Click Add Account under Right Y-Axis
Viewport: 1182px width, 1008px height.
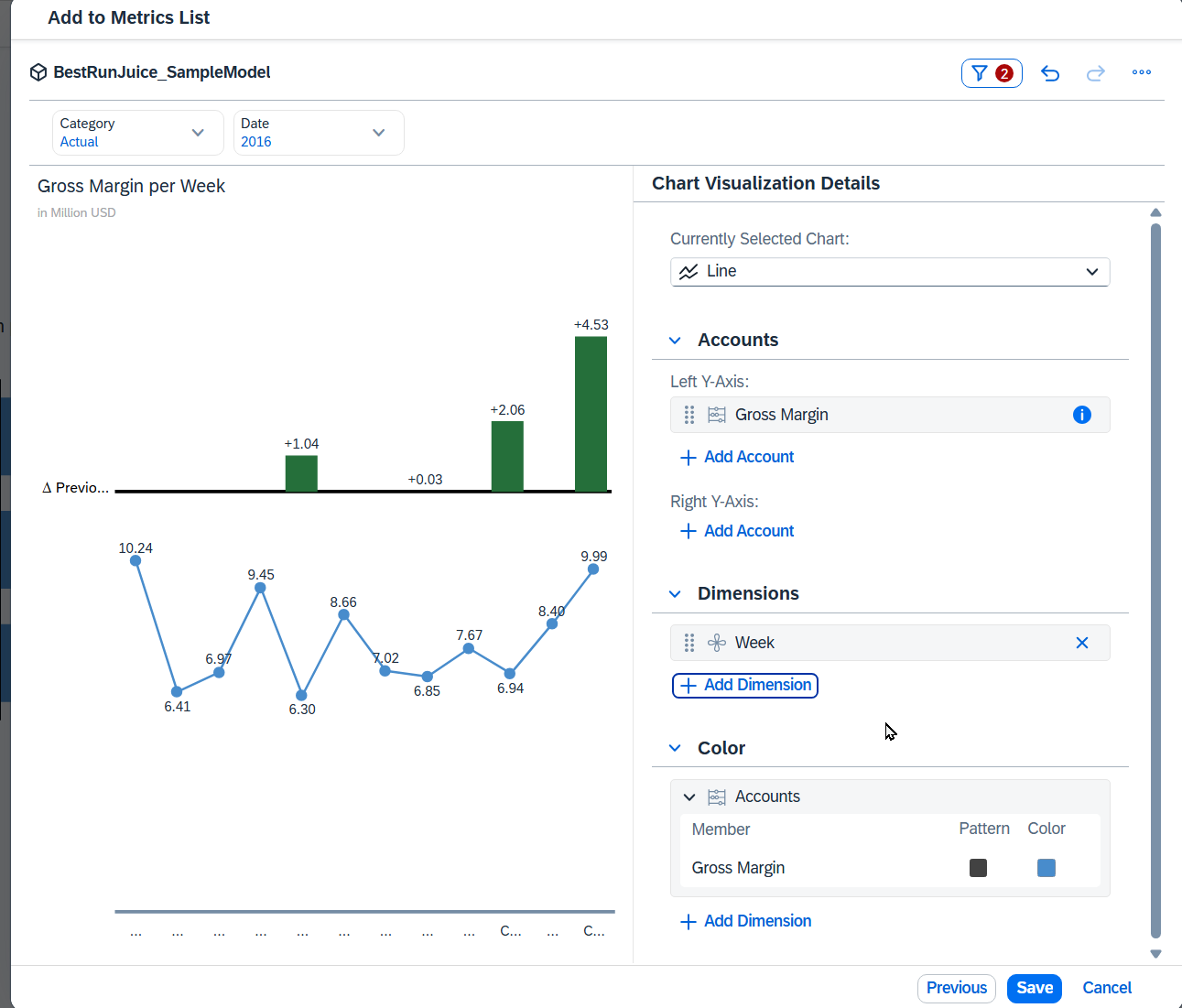tap(738, 531)
